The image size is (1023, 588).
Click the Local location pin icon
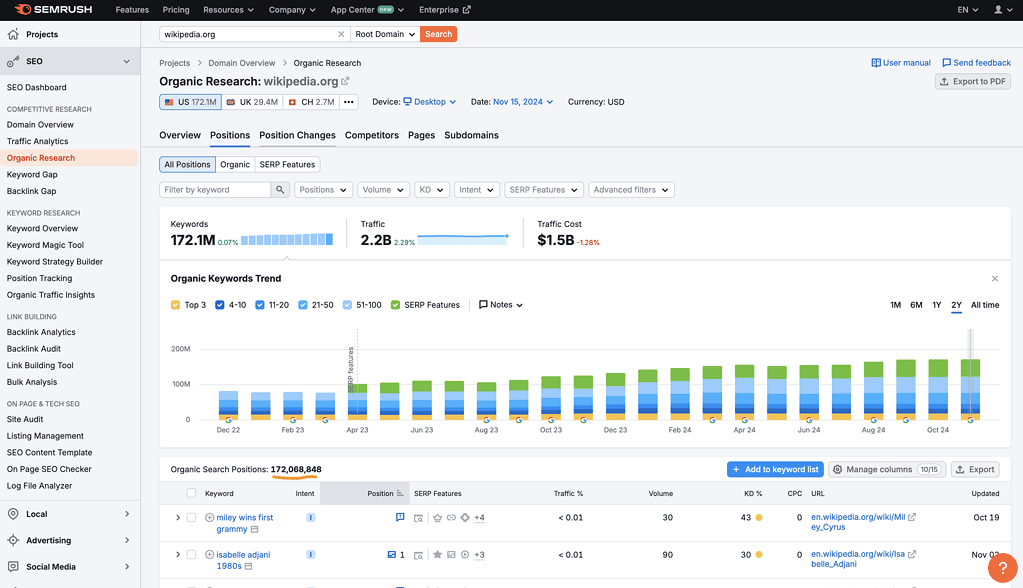click(x=13, y=514)
